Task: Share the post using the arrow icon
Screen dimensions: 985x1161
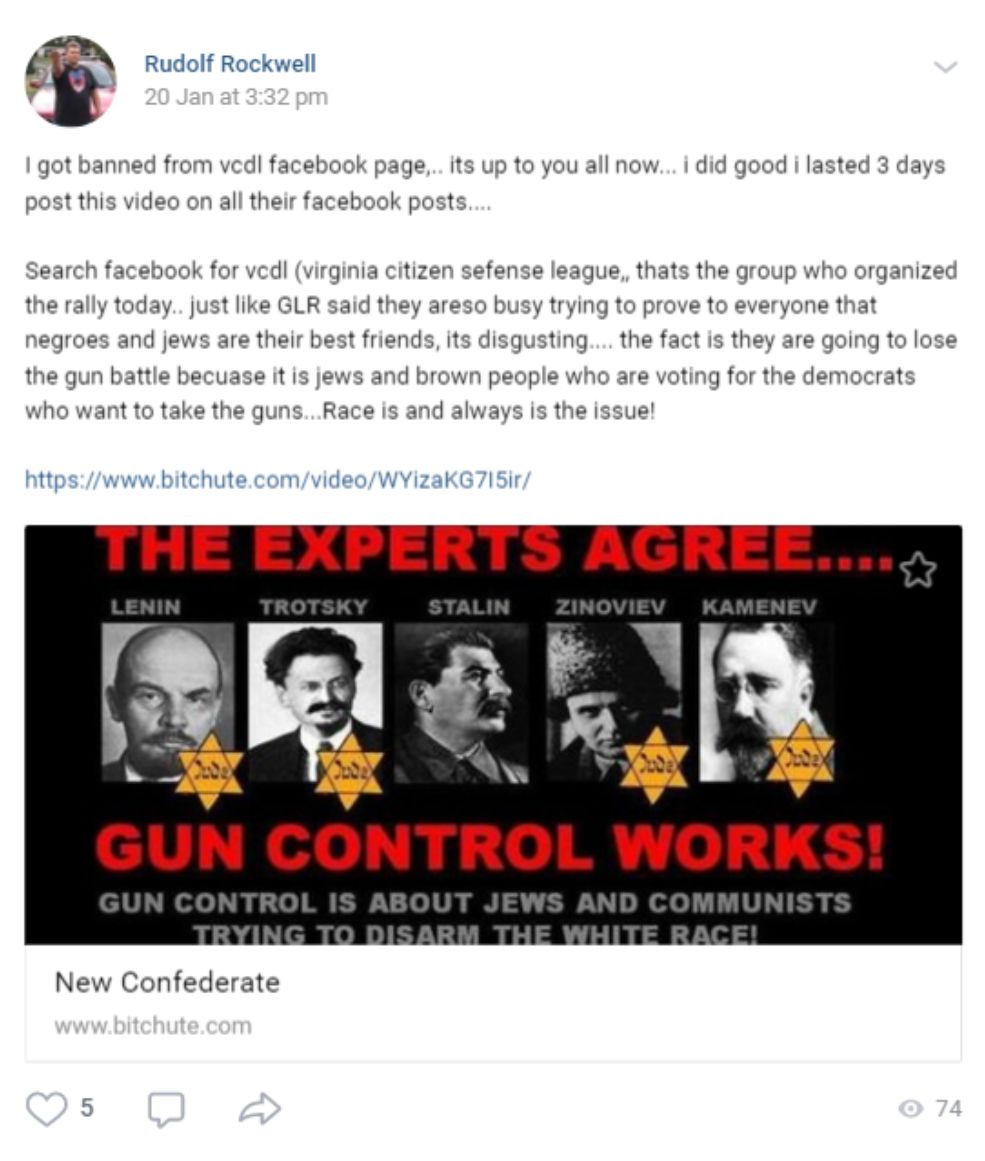Action: click(x=260, y=1108)
